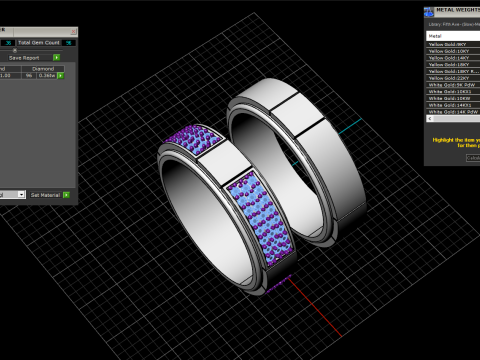
Task: Click the metal list left scroll arrow
Action: point(430,119)
